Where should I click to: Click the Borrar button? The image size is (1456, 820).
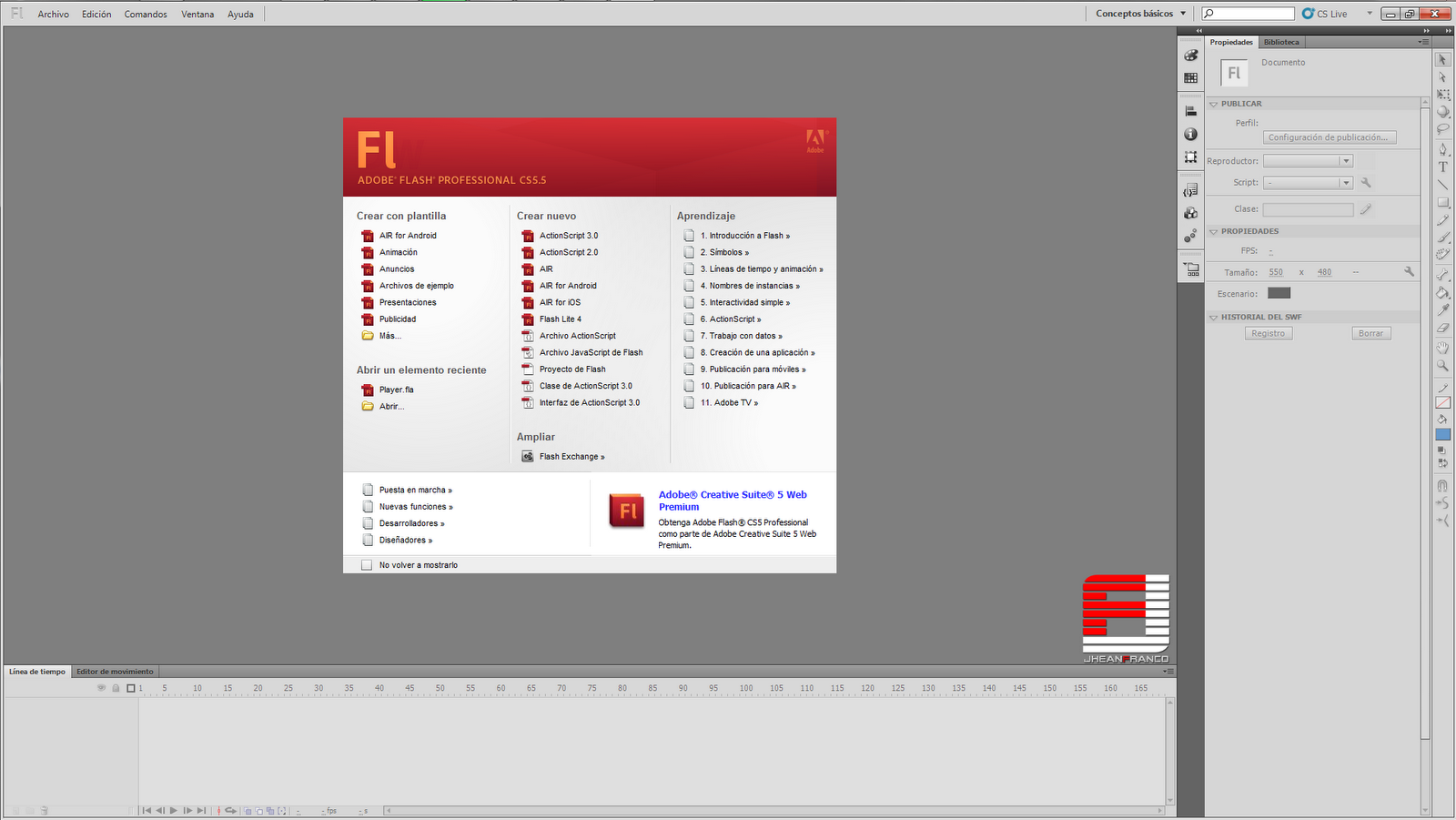1370,333
